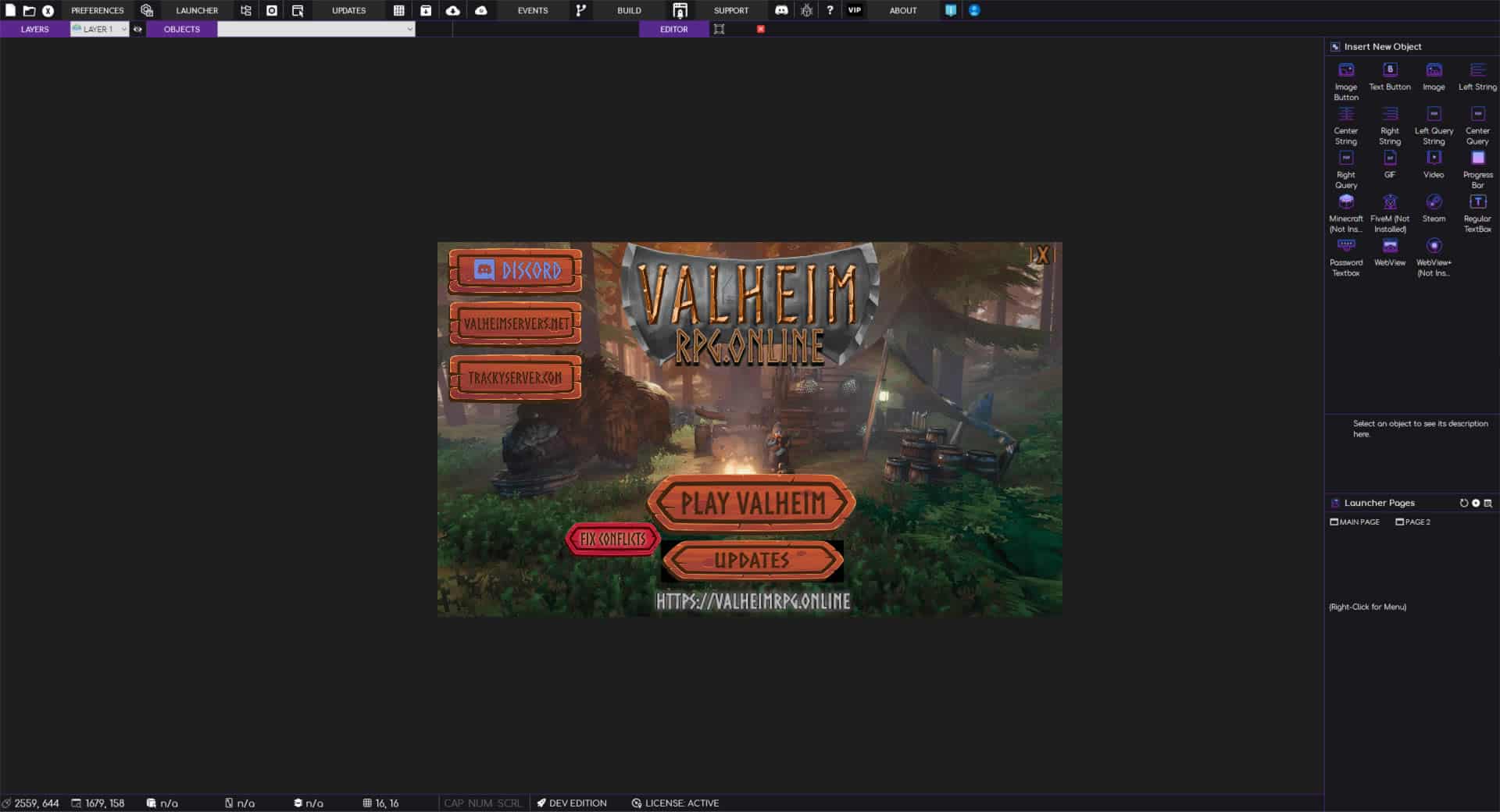
Task: Refresh the Launcher Pages panel
Action: pos(1463,503)
